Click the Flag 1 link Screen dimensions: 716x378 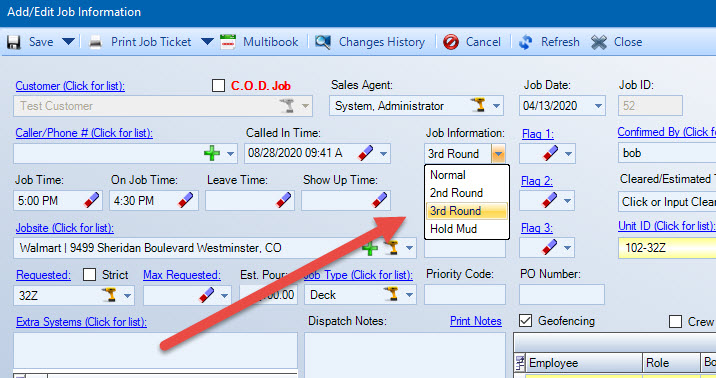coord(538,134)
